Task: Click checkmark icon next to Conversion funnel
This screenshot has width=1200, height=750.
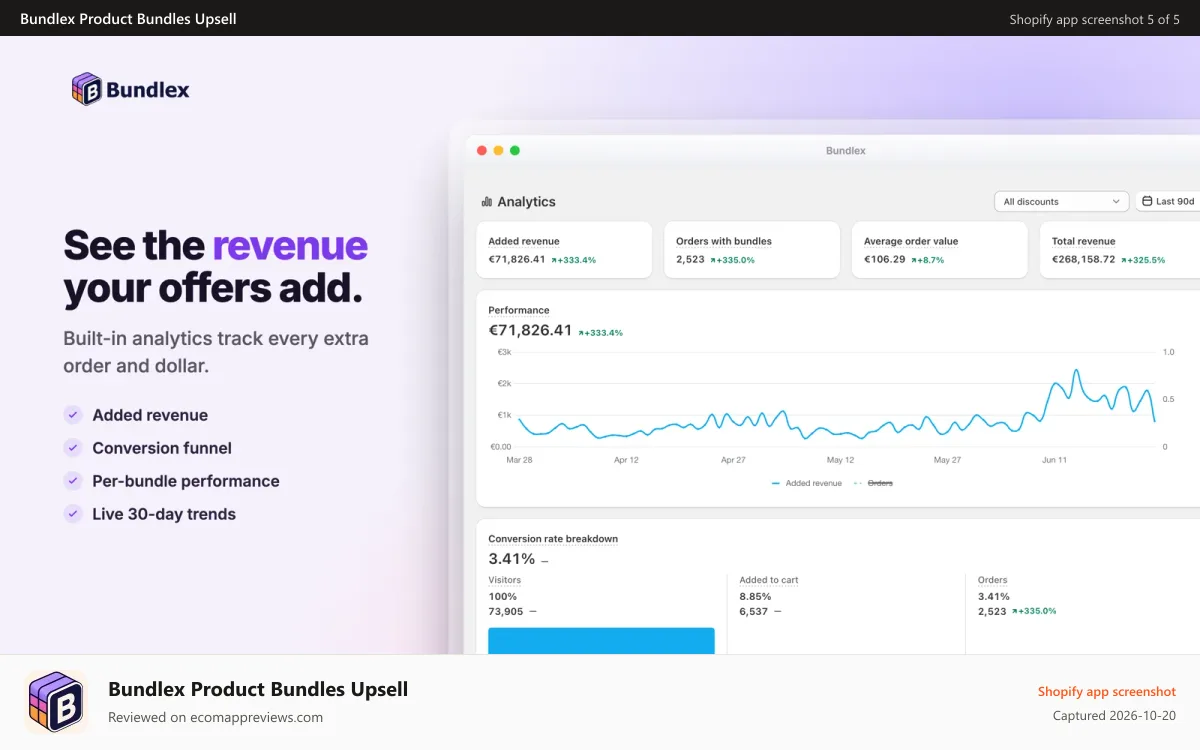Action: click(73, 448)
